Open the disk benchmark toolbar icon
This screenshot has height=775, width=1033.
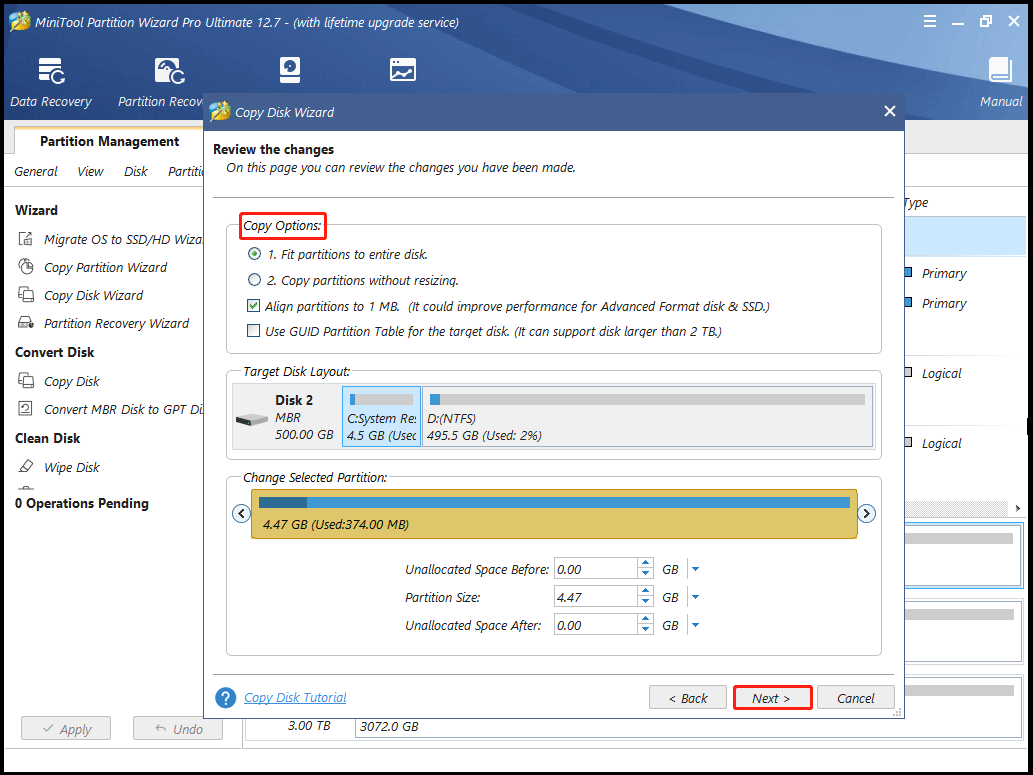pyautogui.click(x=290, y=71)
